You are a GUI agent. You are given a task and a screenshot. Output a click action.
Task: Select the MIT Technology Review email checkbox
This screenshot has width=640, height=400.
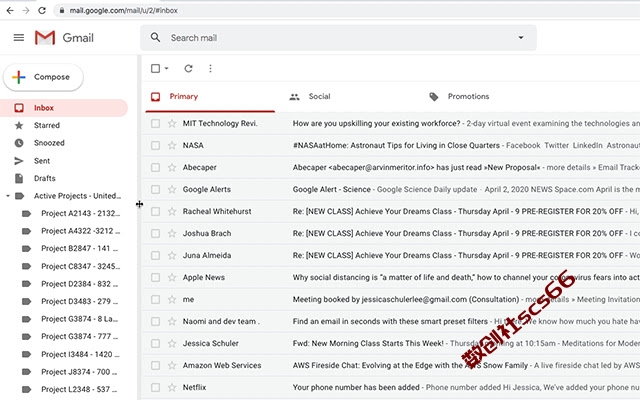pyautogui.click(x=156, y=123)
